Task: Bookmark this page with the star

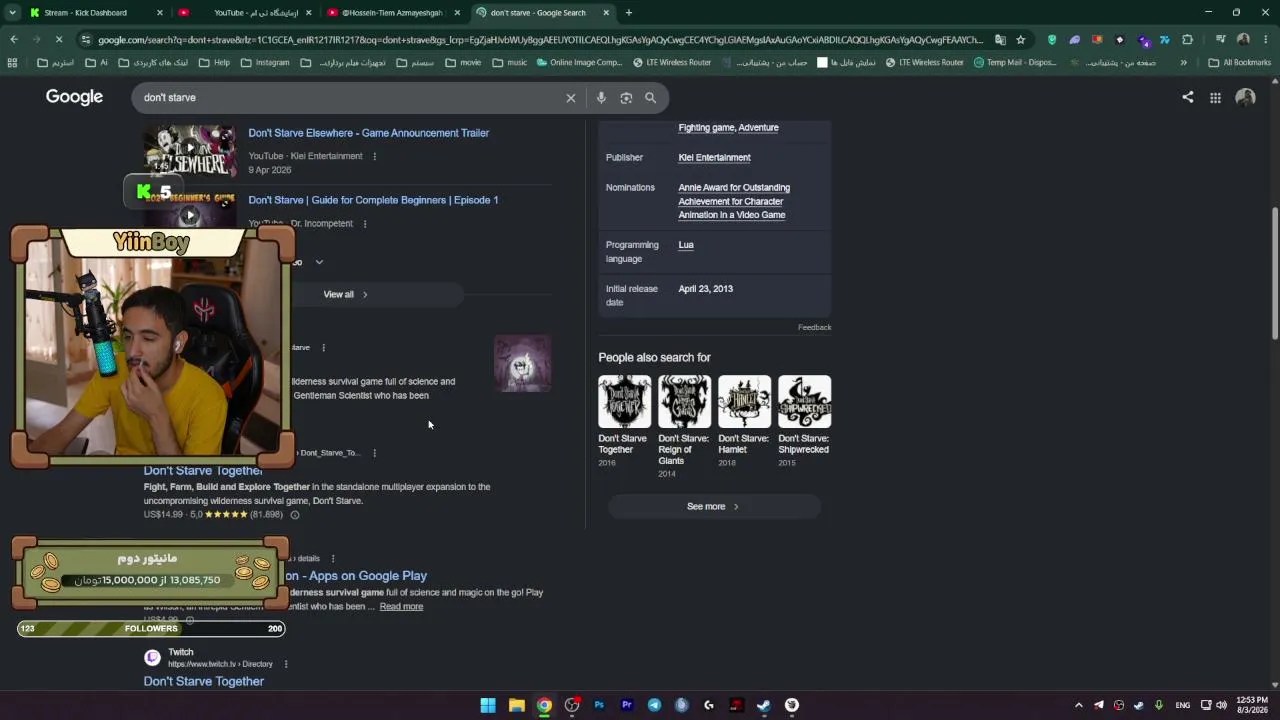Action: tap(1020, 40)
